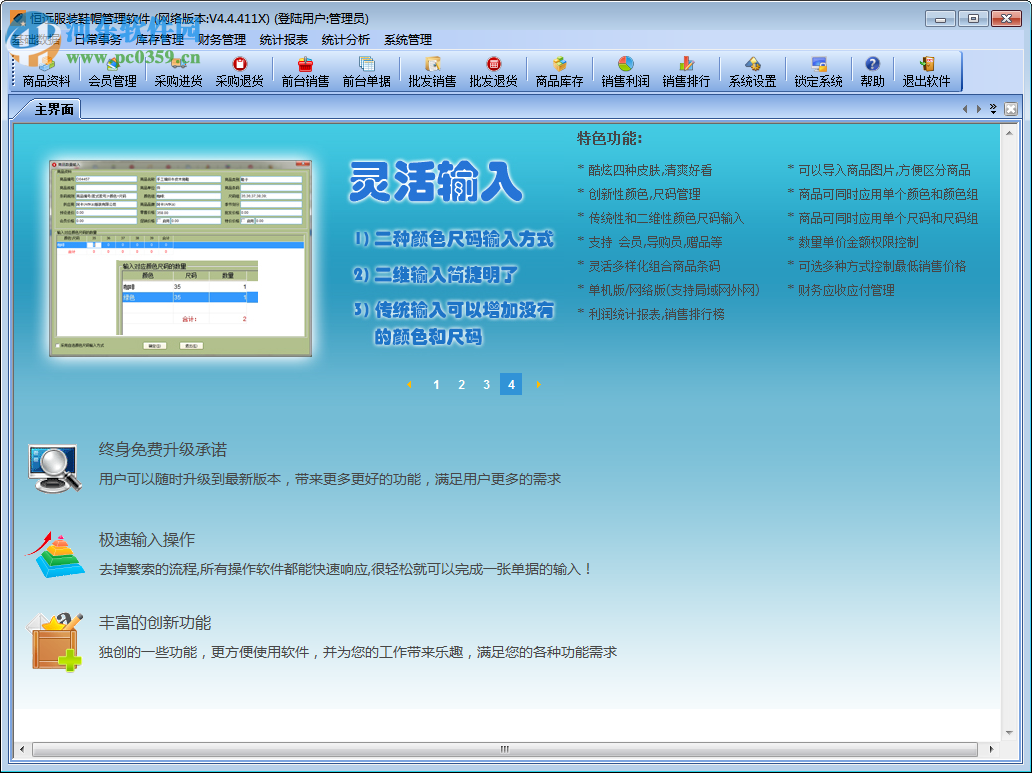Screen dimensions: 1032x773
Task: Click 酷炫四种皮肤,清爽好看 feature text
Action: pyautogui.click(x=650, y=171)
